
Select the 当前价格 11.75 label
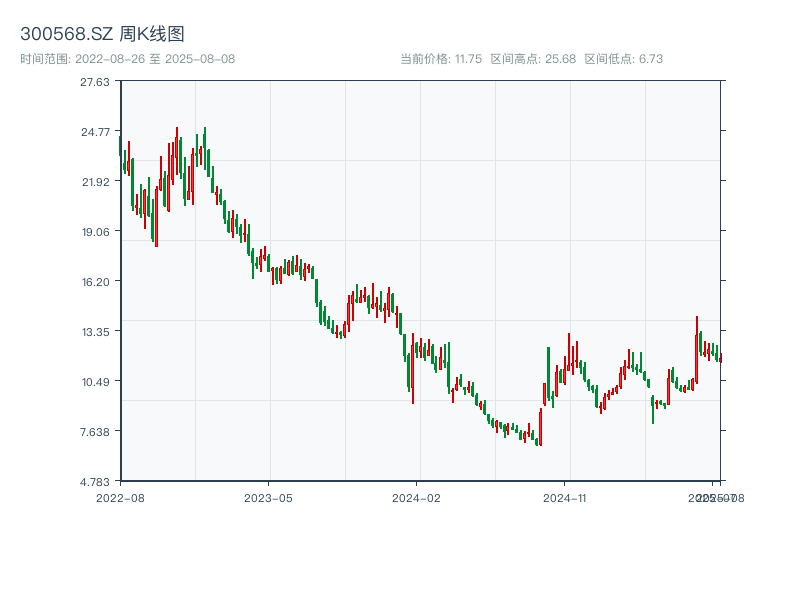point(441,59)
